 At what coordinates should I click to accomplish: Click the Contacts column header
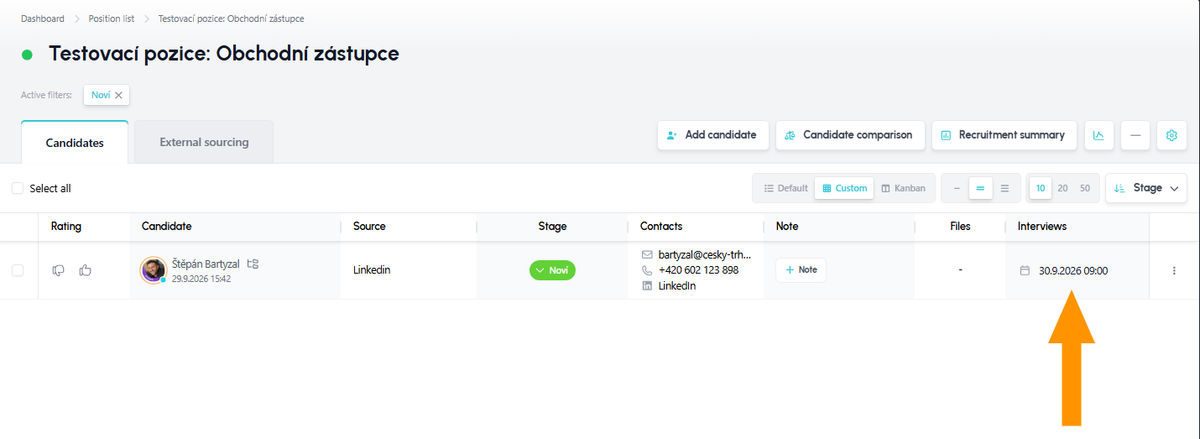(x=661, y=227)
